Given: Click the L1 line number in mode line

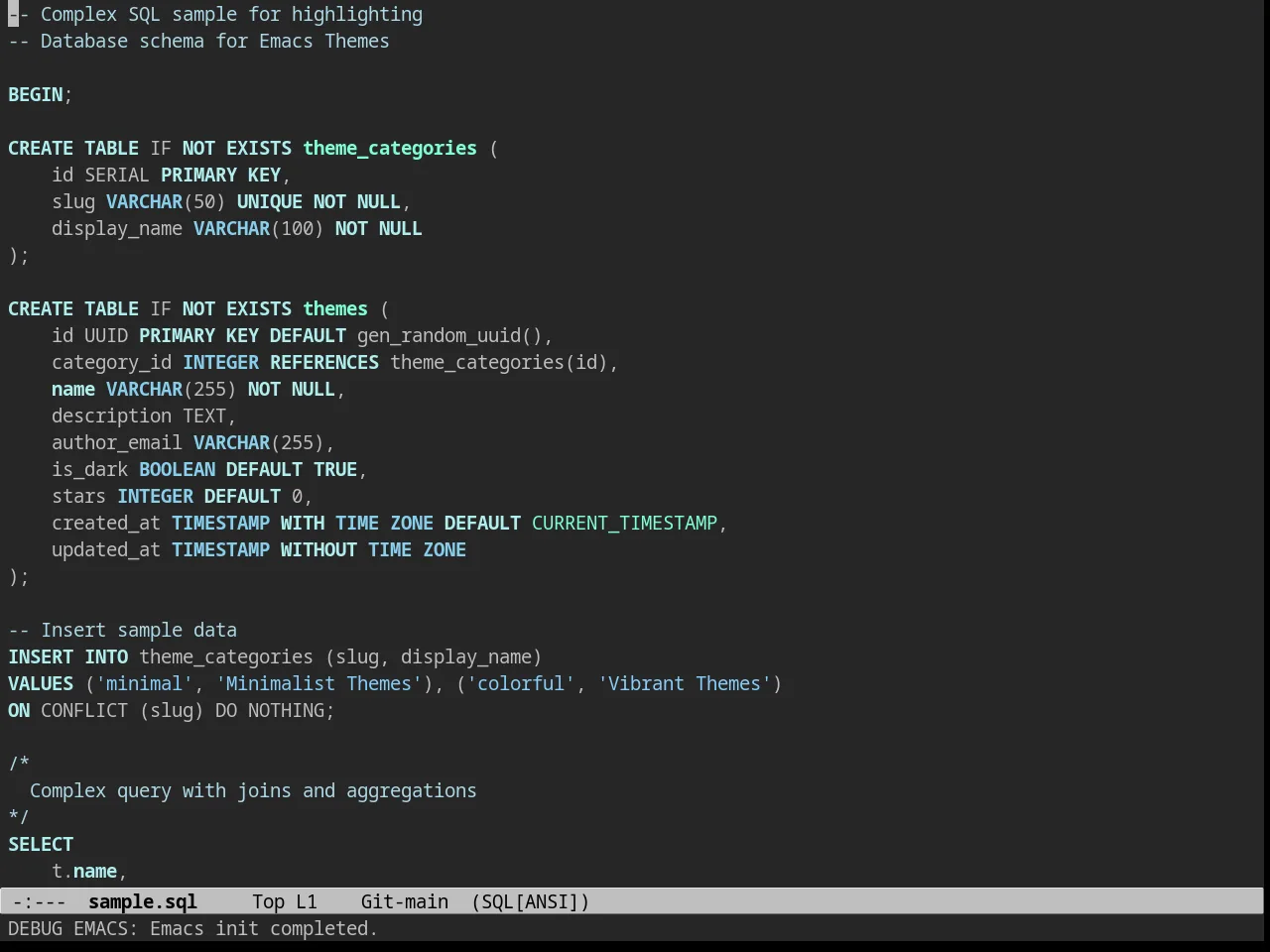Looking at the screenshot, I should [x=307, y=901].
